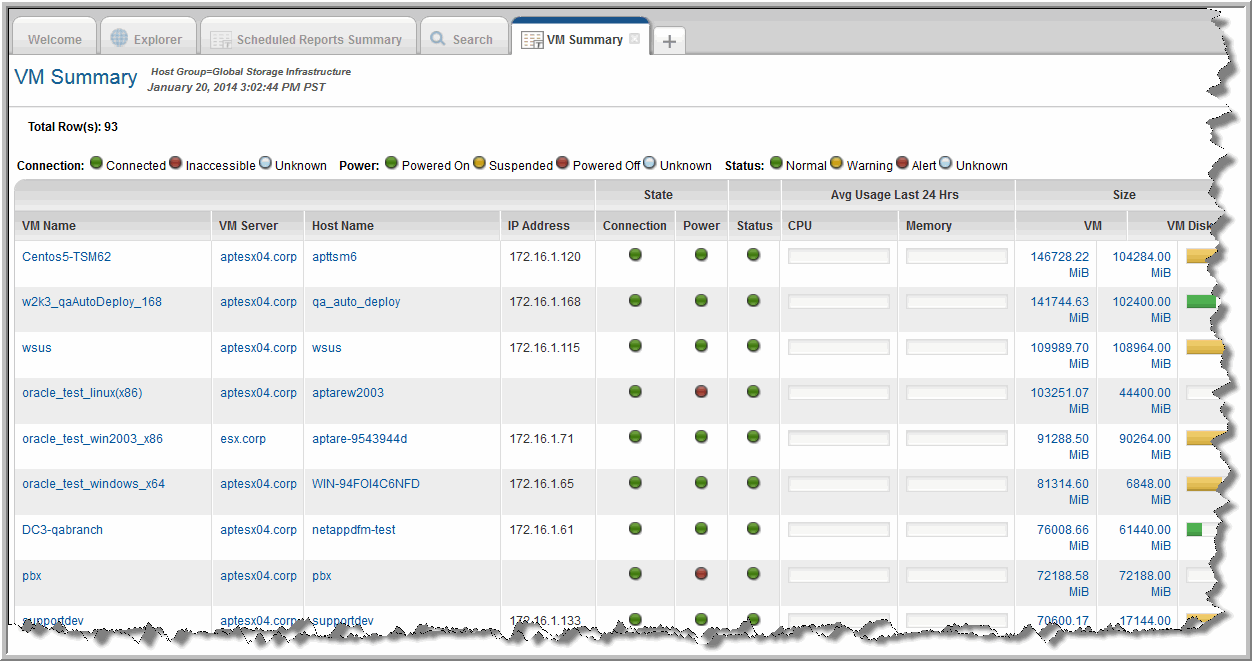The height and width of the screenshot is (661, 1252).
Task: Click the Explorer globe icon
Action: (x=120, y=39)
